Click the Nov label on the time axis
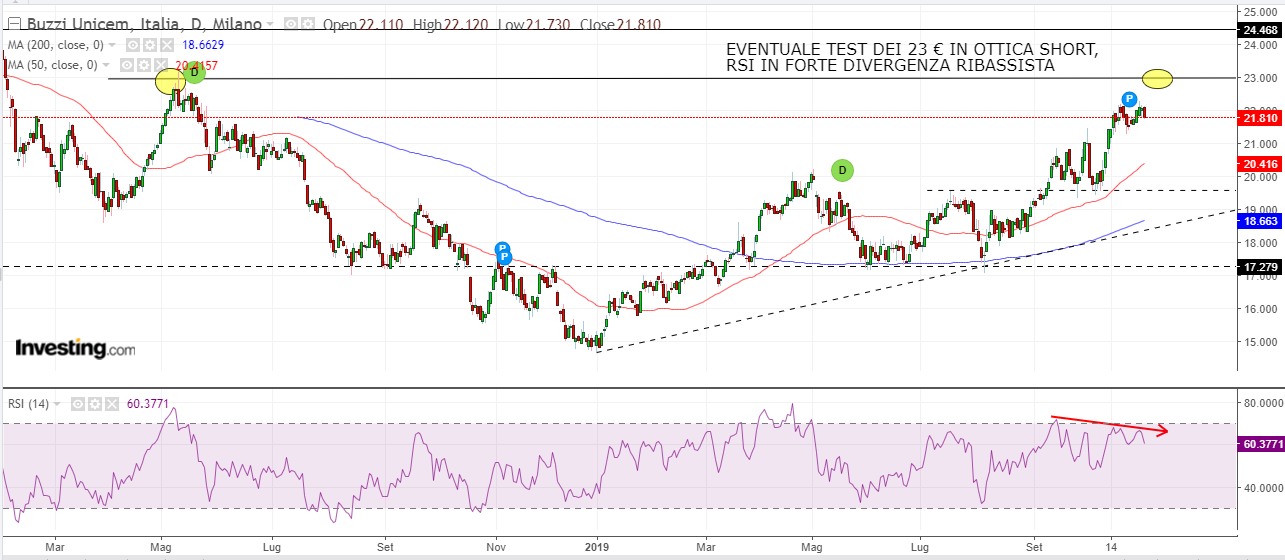The width and height of the screenshot is (1285, 560). pos(497,548)
